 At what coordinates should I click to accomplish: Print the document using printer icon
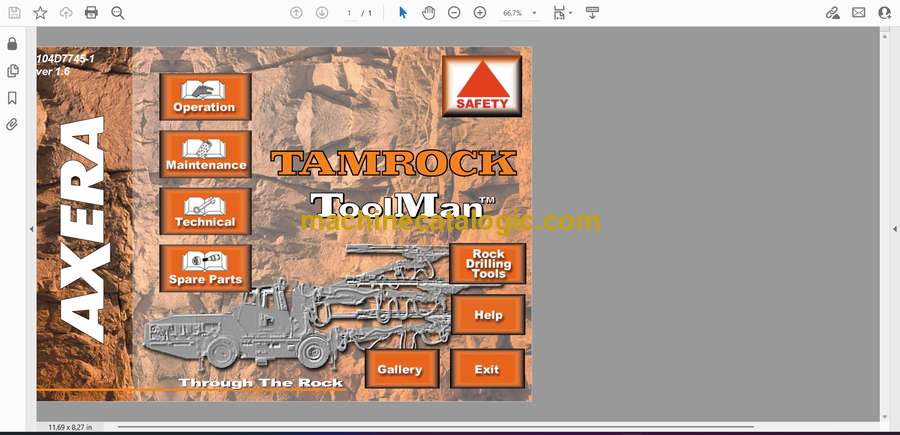(x=91, y=13)
